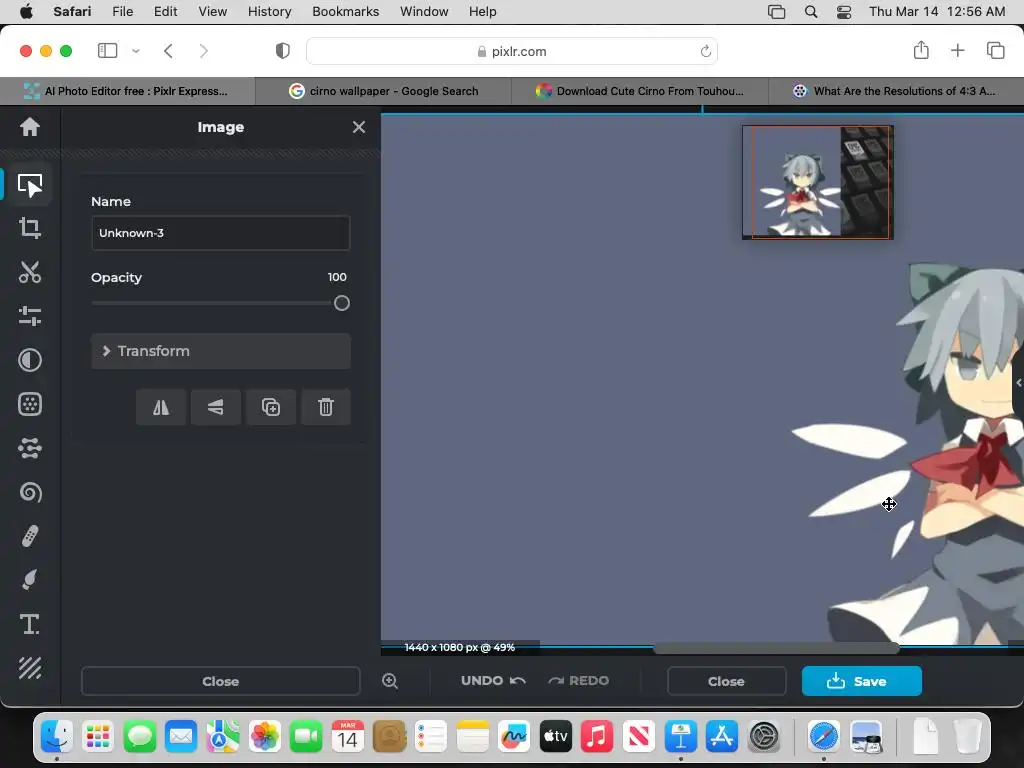
Task: Open Safari share button
Action: [x=921, y=50]
